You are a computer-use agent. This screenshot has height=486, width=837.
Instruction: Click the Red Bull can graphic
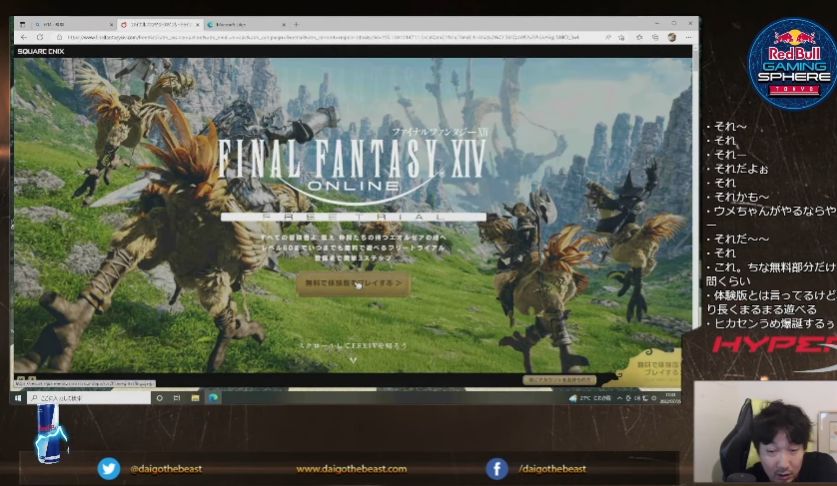click(x=49, y=433)
